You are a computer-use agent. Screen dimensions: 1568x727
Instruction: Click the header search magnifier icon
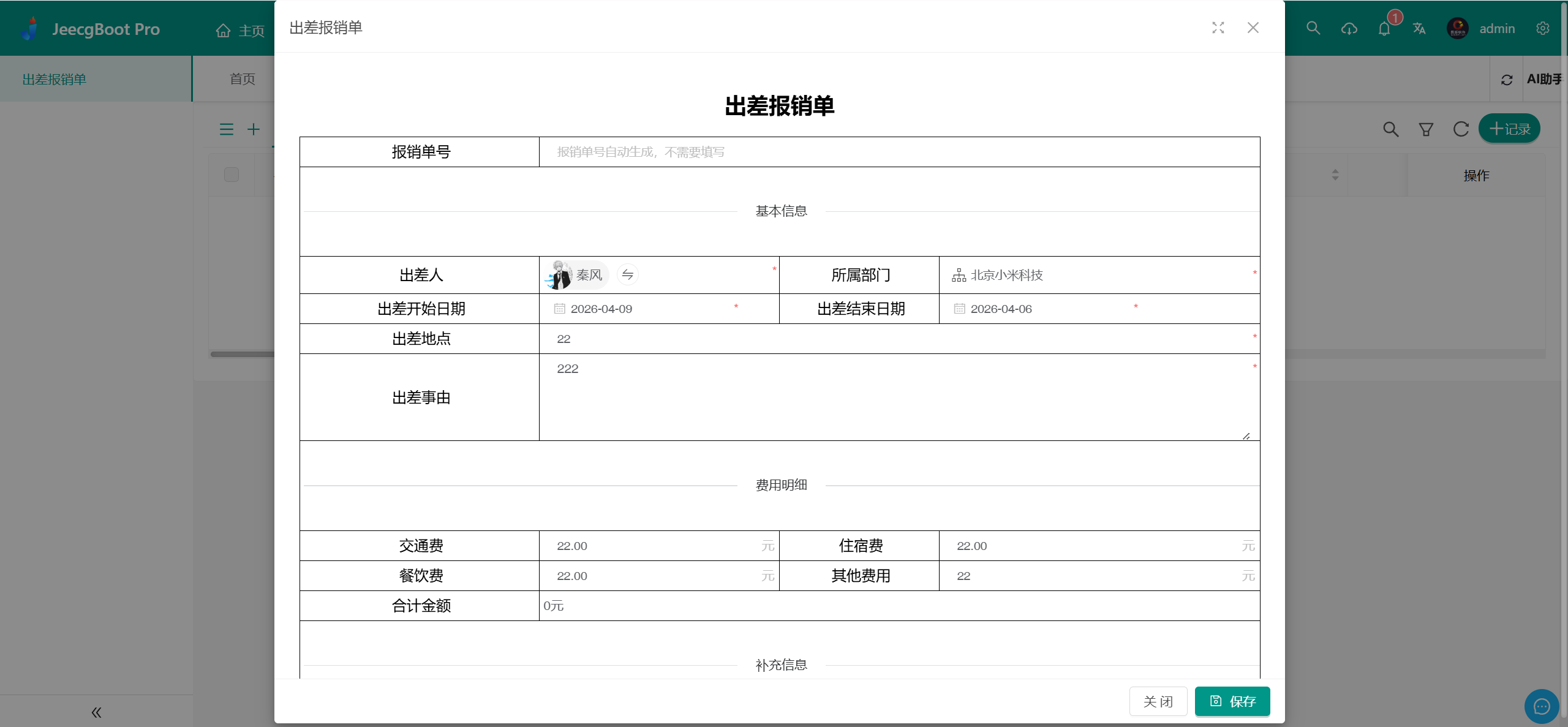click(x=1313, y=28)
